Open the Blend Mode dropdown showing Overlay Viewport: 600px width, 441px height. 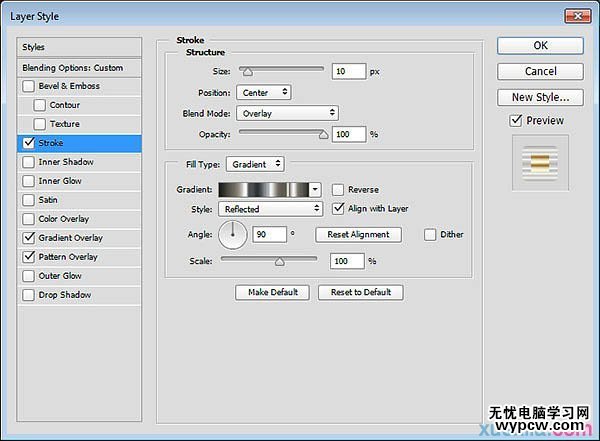287,113
